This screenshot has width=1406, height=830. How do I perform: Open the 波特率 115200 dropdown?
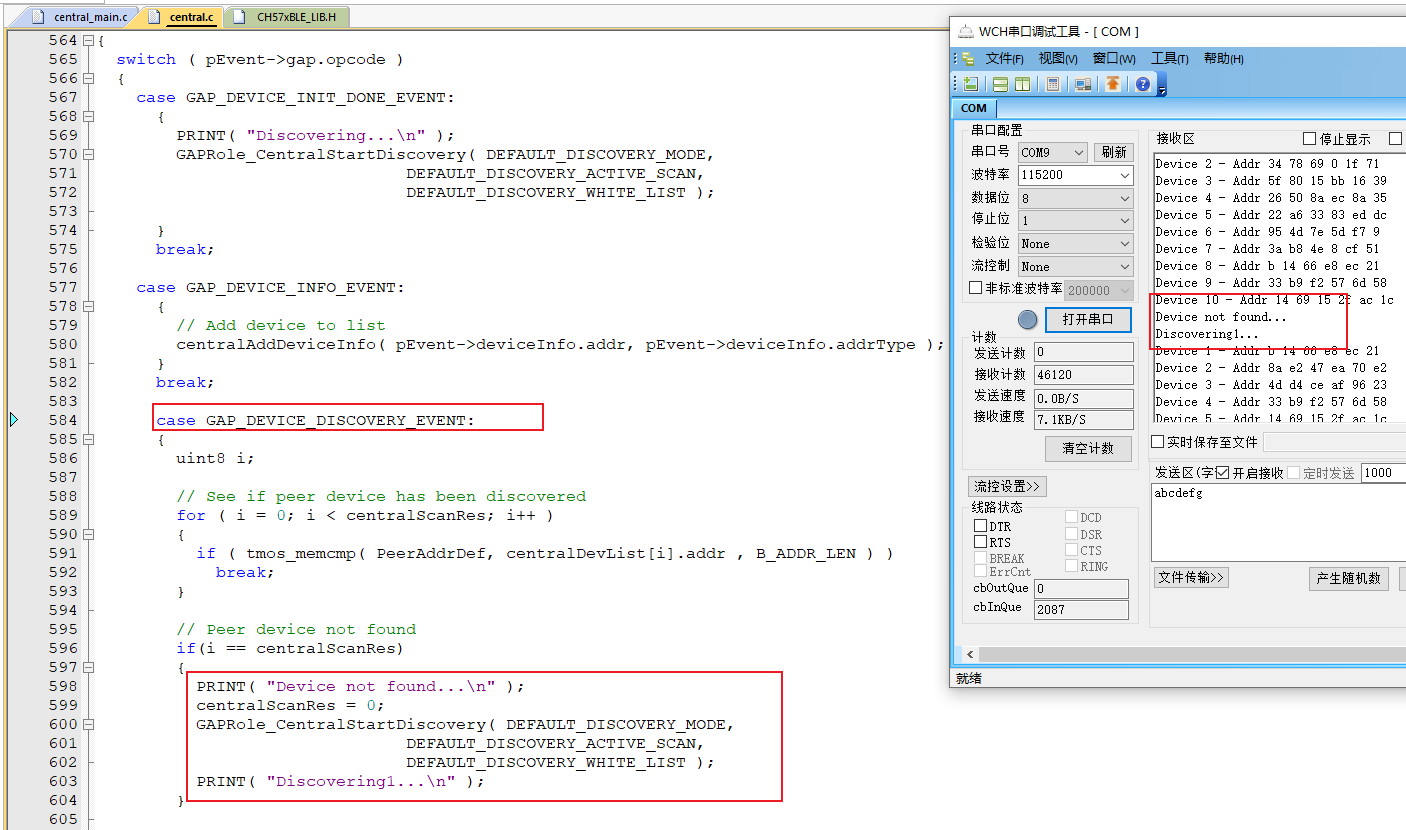tap(1076, 175)
